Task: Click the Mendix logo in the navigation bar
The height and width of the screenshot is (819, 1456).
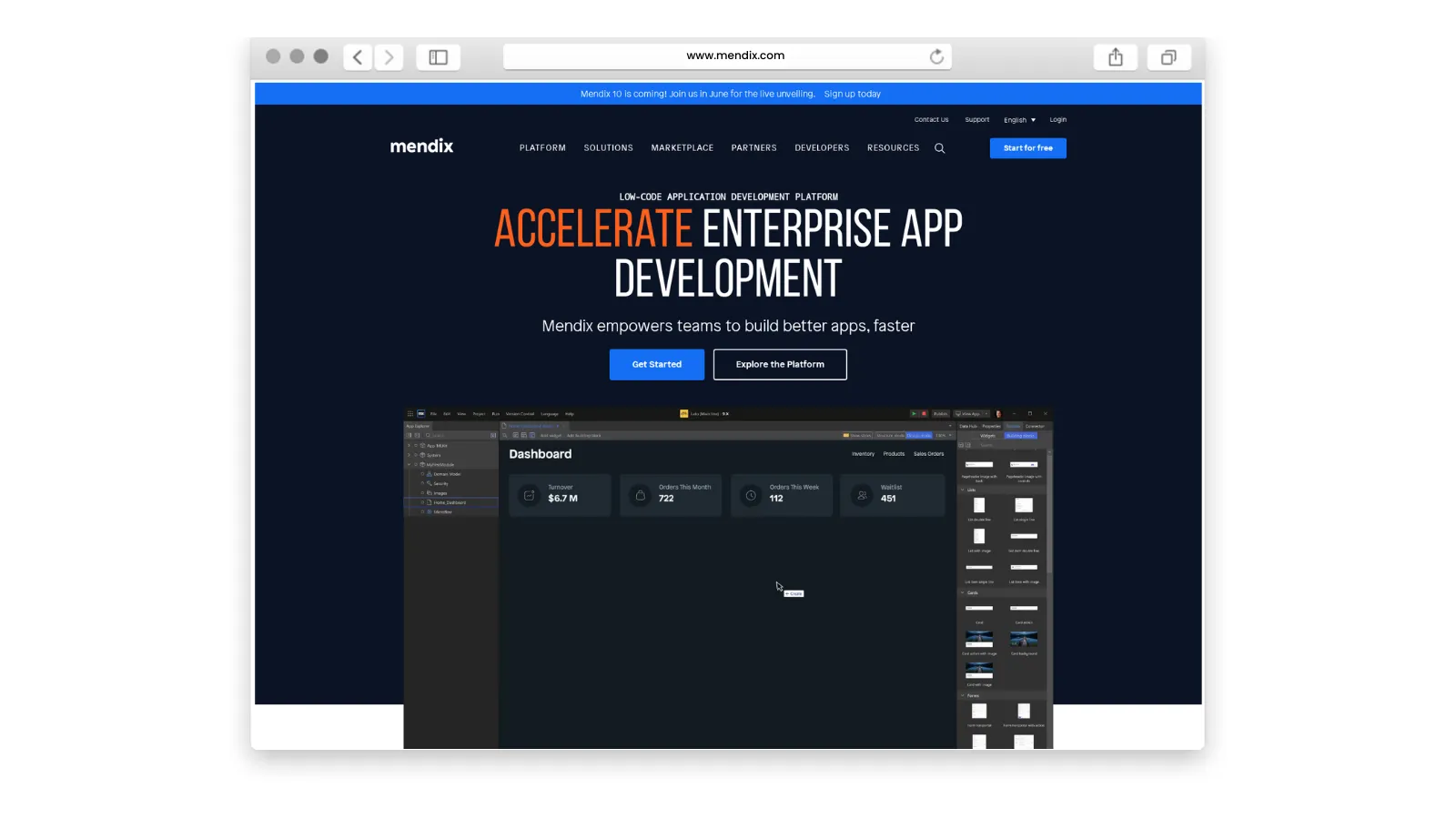Action: tap(420, 146)
